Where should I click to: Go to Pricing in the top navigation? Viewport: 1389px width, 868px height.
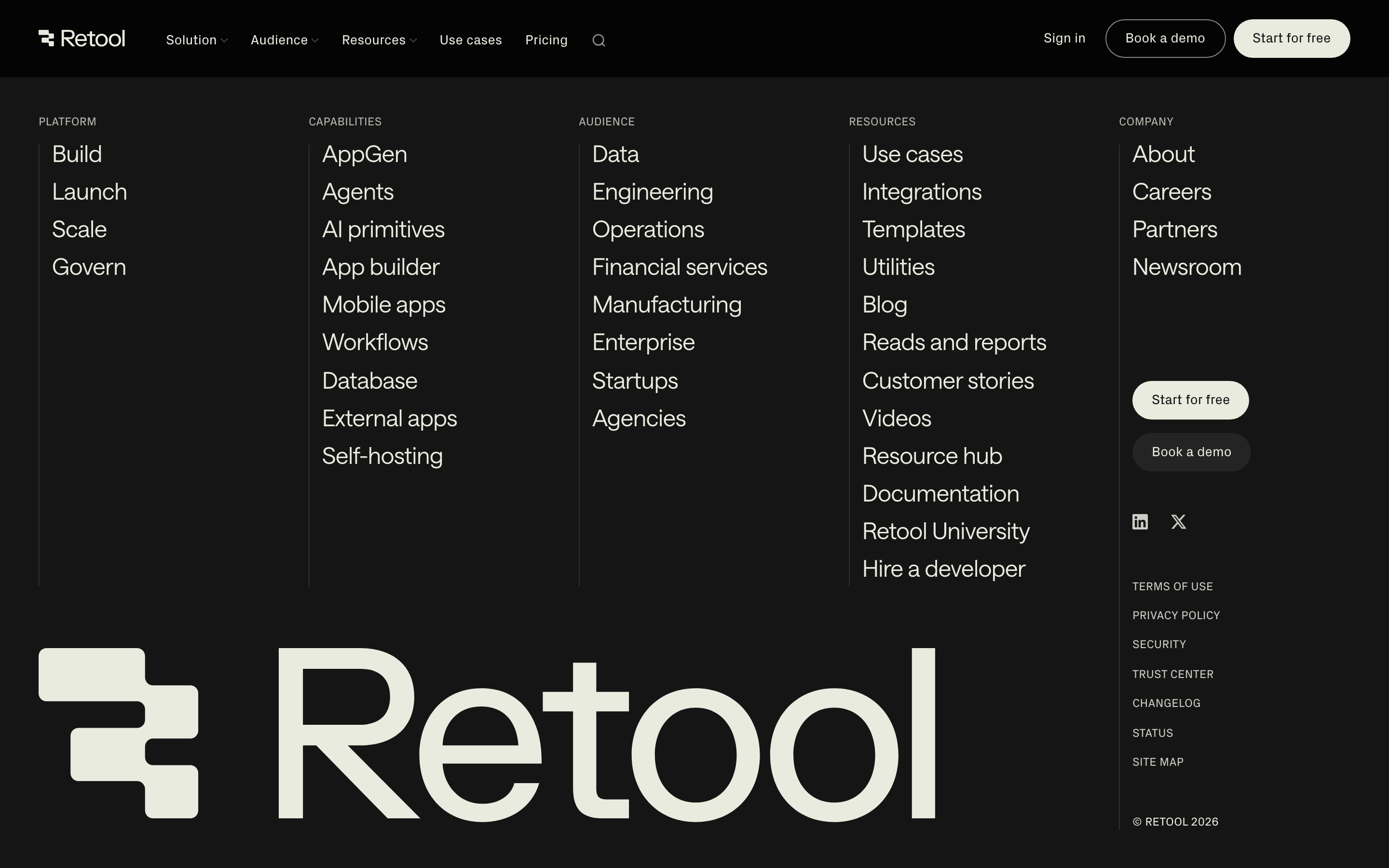click(546, 40)
